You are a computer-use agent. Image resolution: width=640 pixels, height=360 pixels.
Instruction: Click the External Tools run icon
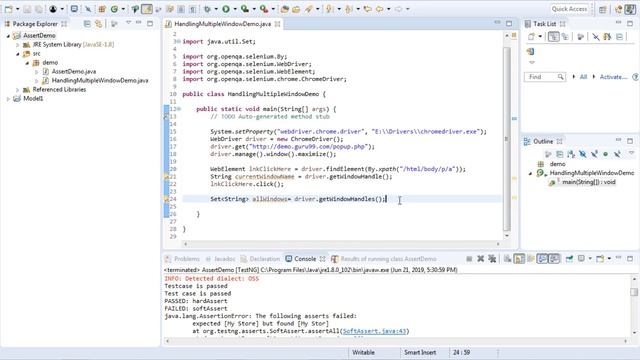click(x=264, y=9)
